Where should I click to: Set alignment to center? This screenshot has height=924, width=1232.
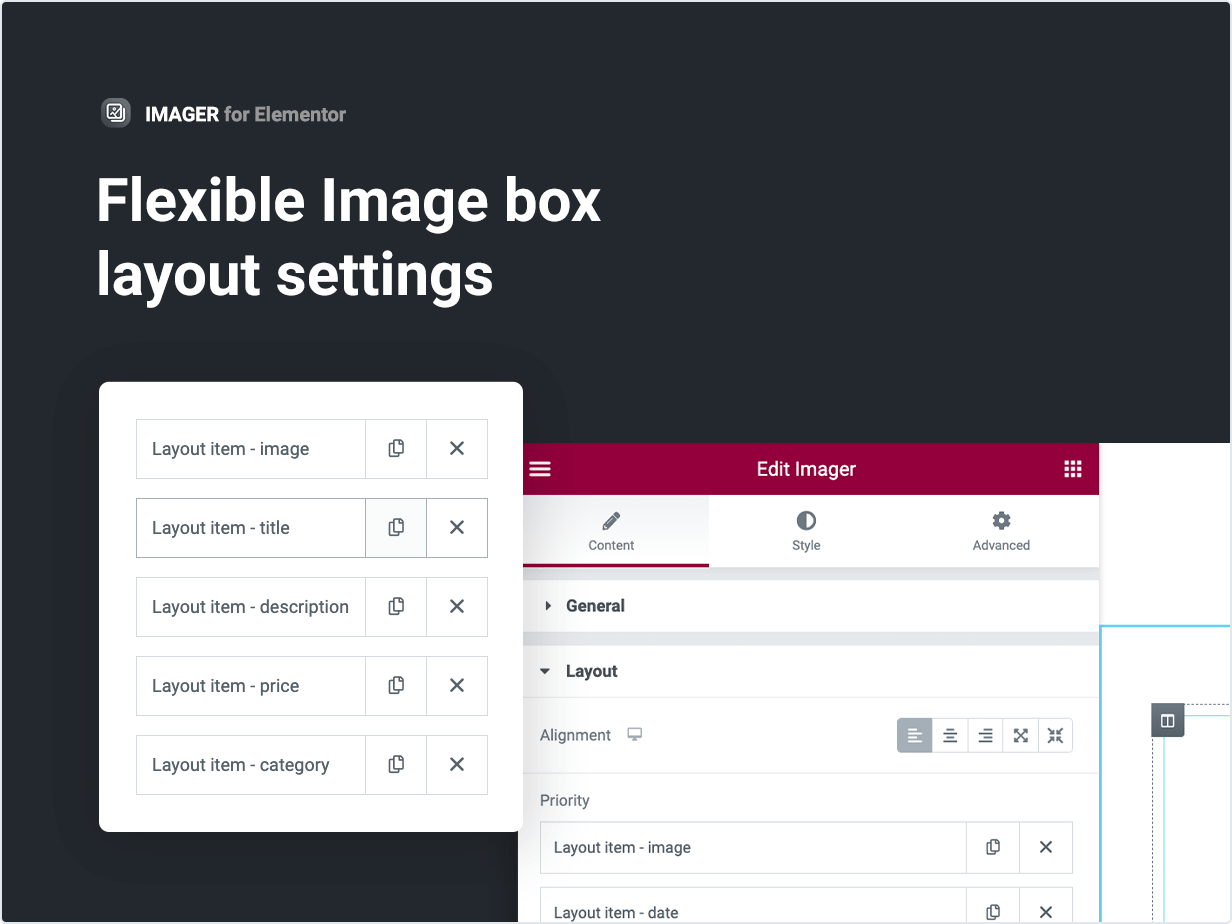(950, 736)
